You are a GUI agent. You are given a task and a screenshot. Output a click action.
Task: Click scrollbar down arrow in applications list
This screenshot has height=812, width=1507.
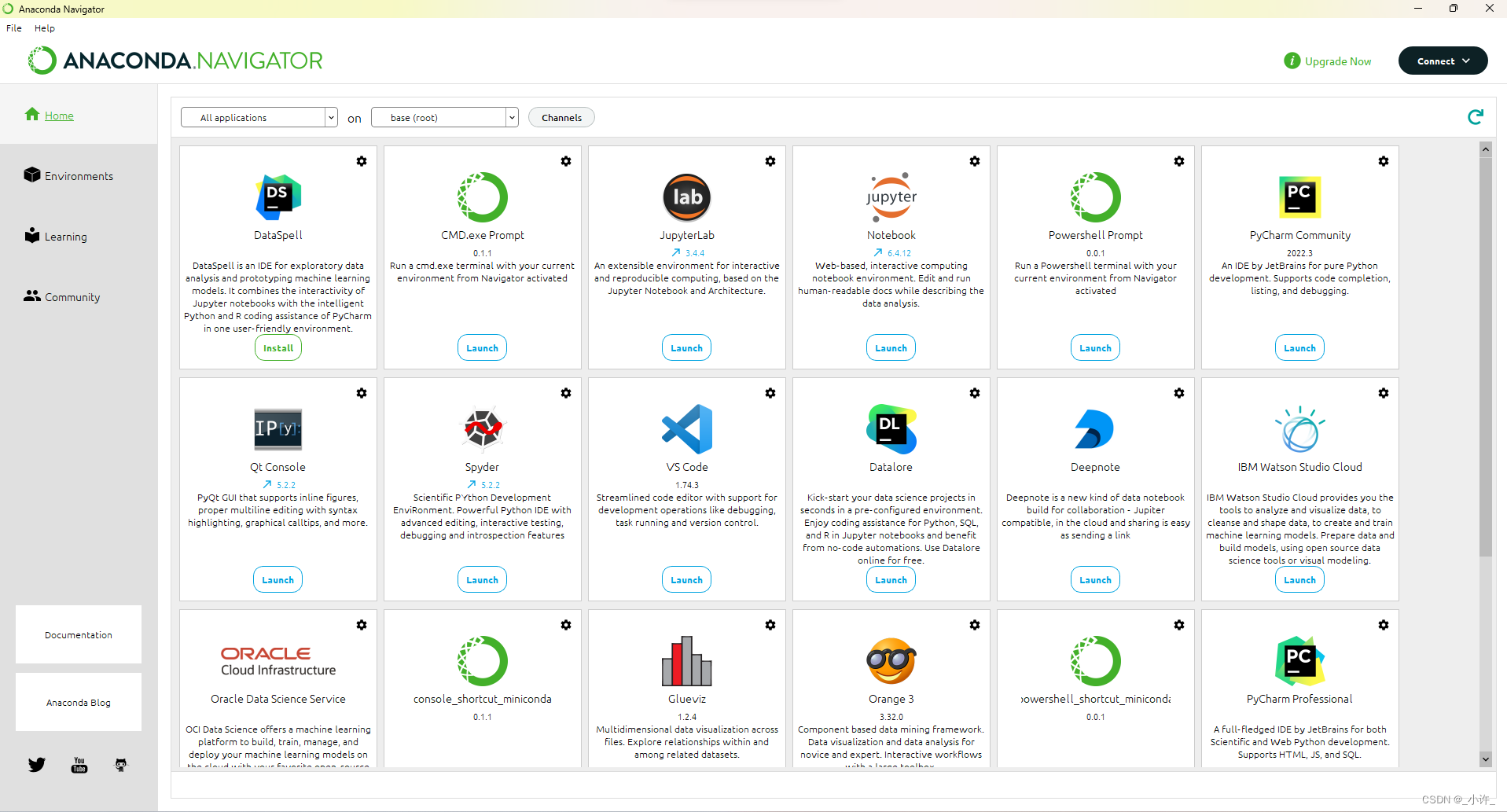(x=1486, y=759)
